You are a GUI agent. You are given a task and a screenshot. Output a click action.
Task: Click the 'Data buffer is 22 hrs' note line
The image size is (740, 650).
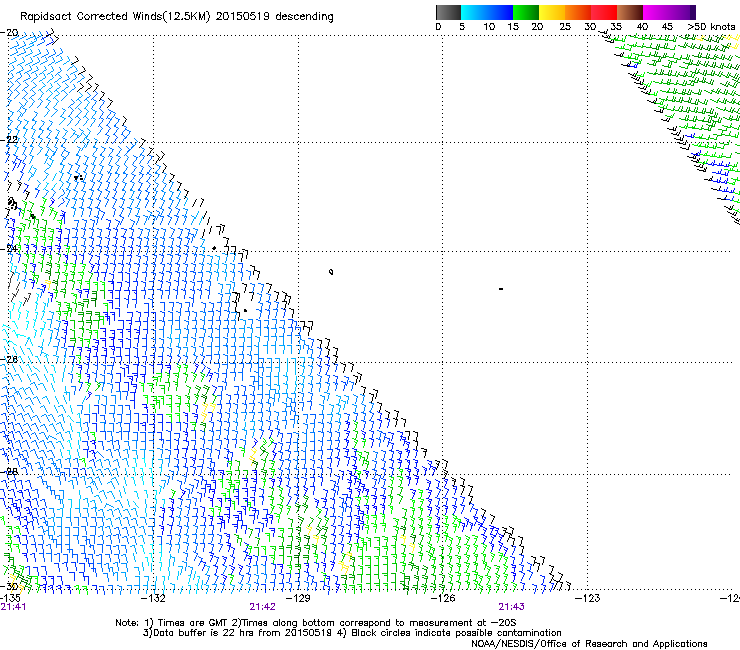click(238, 633)
